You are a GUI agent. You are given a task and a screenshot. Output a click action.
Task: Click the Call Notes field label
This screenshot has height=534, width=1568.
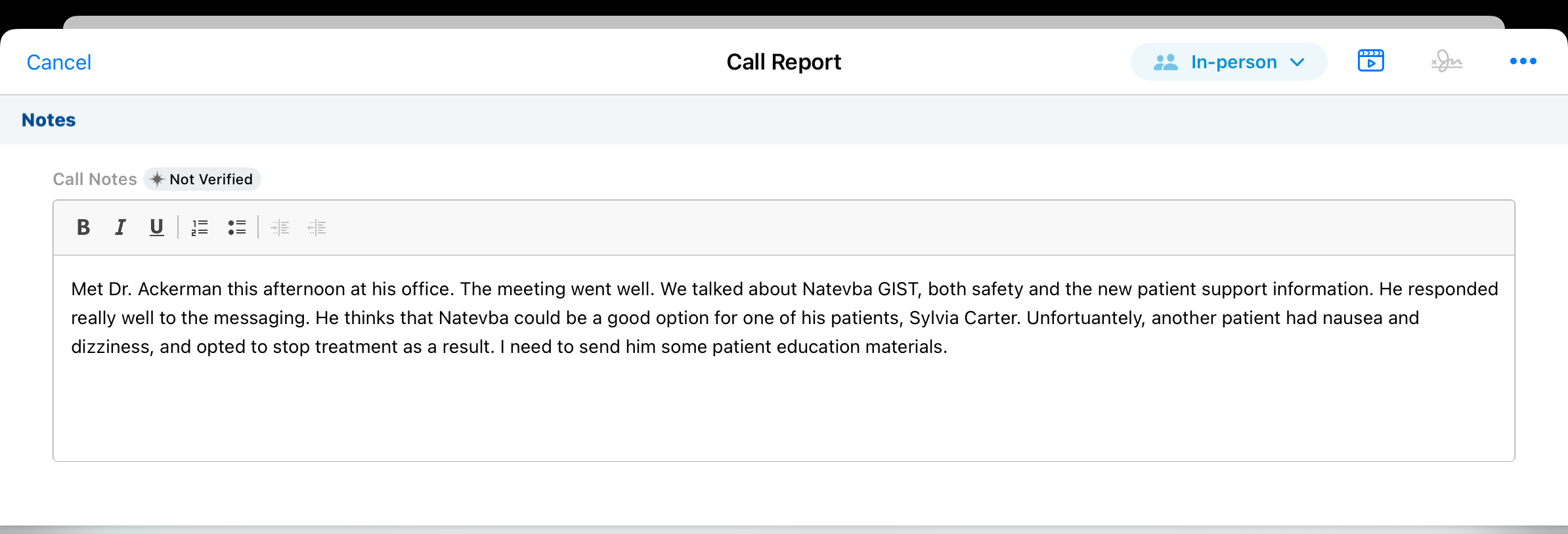[95, 179]
